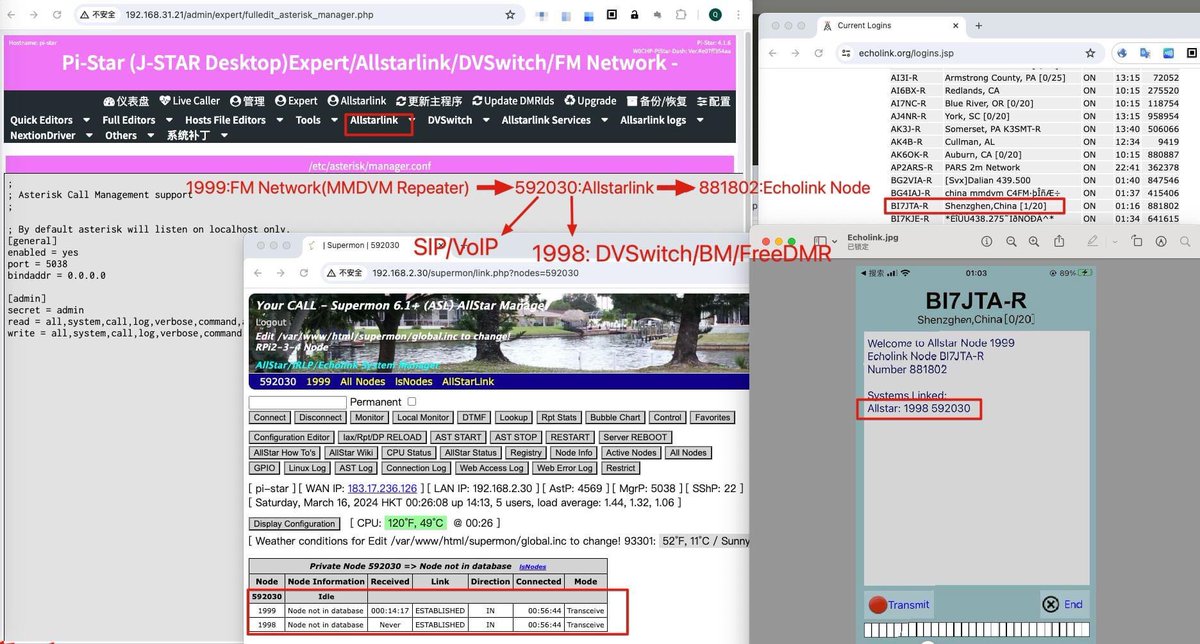Click Iax/Rpt/DP RELOAD button
The image size is (1200, 644).
[x=382, y=438]
